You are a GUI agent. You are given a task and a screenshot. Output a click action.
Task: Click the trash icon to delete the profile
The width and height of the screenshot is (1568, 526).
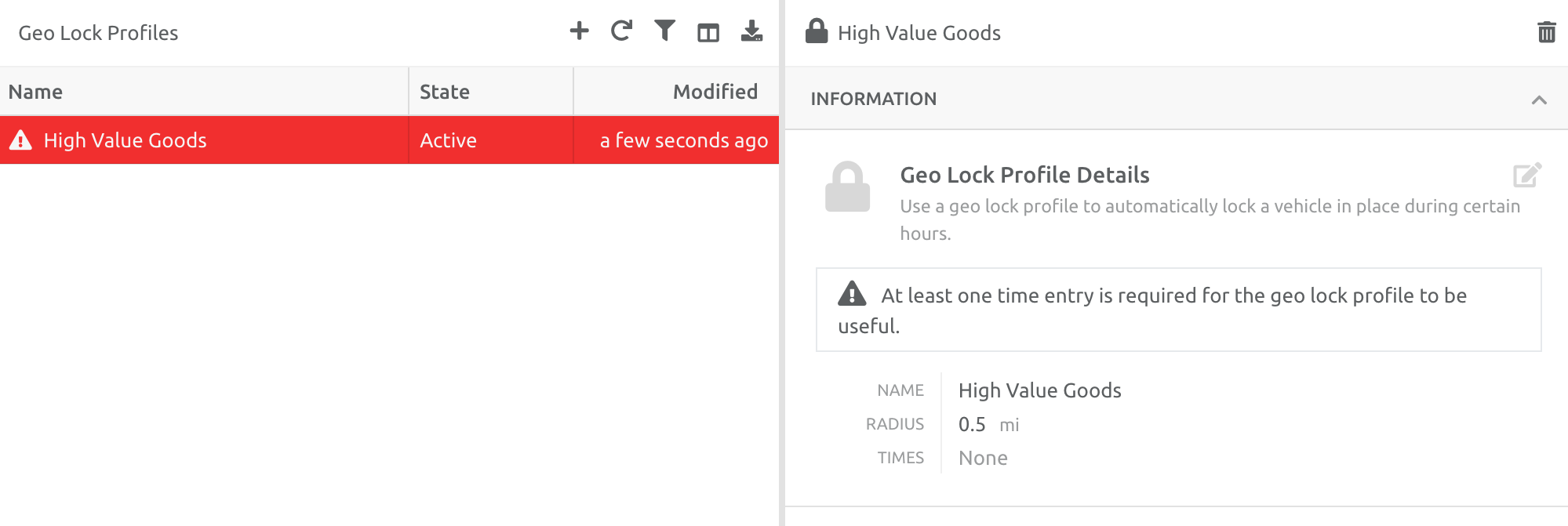(1546, 32)
